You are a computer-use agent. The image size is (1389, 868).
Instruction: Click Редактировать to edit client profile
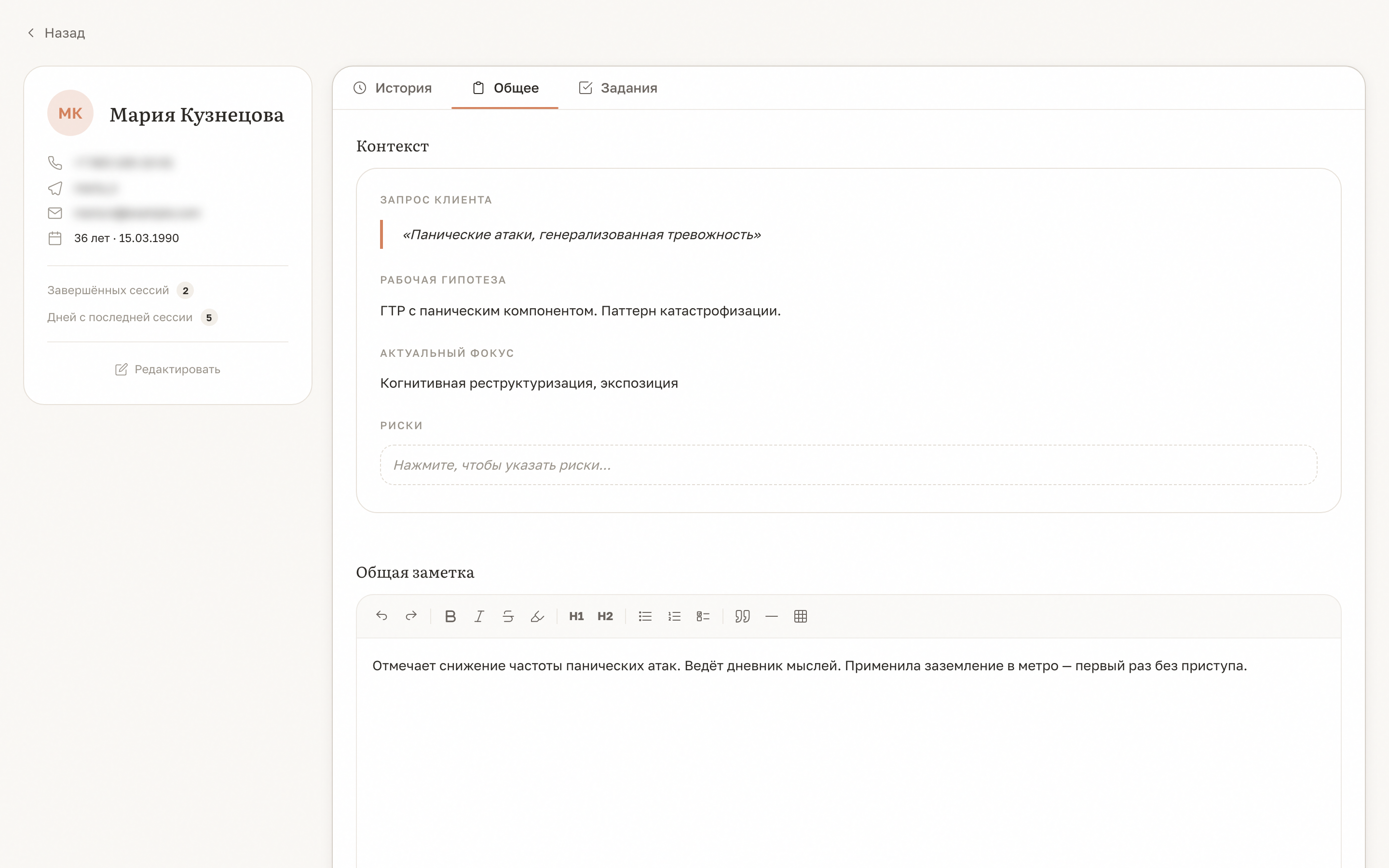[168, 369]
